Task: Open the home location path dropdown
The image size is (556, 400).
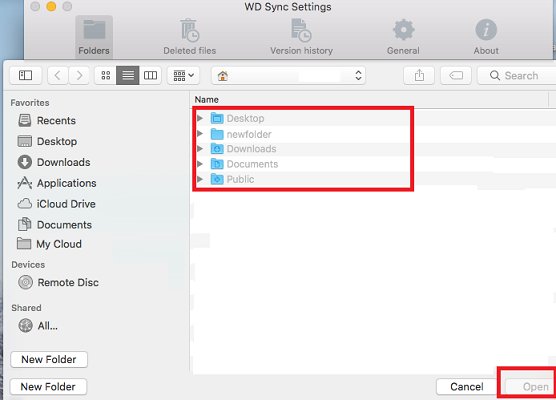Action: pyautogui.click(x=288, y=76)
